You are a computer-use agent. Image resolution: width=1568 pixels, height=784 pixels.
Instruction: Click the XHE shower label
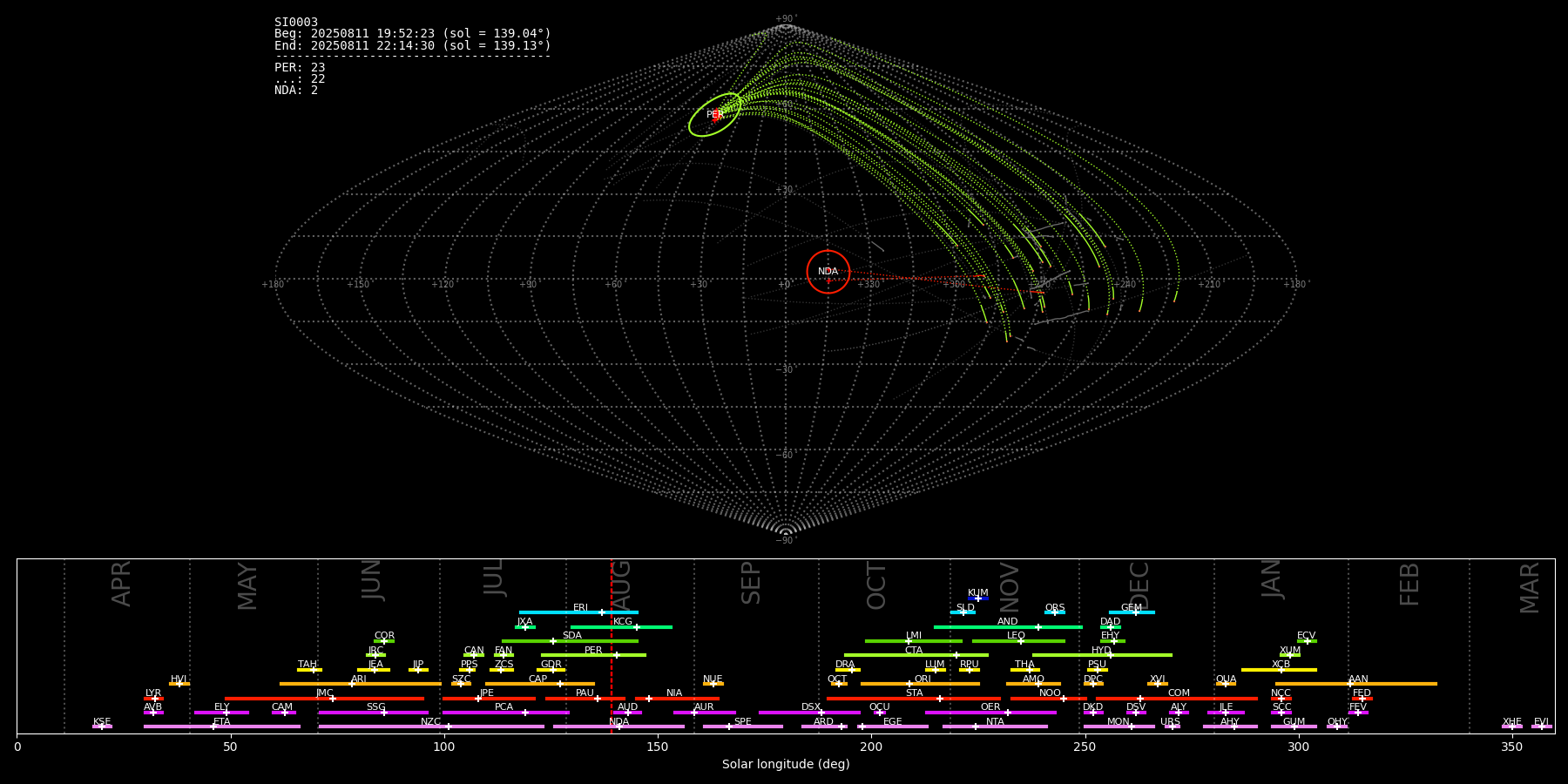(x=1512, y=722)
